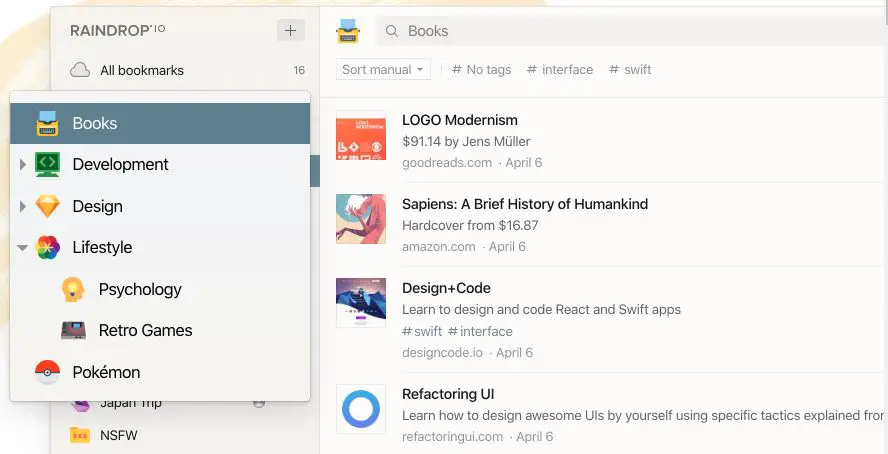Open the Refactoring UI bookmark title
The height and width of the screenshot is (454, 888).
pos(449,394)
